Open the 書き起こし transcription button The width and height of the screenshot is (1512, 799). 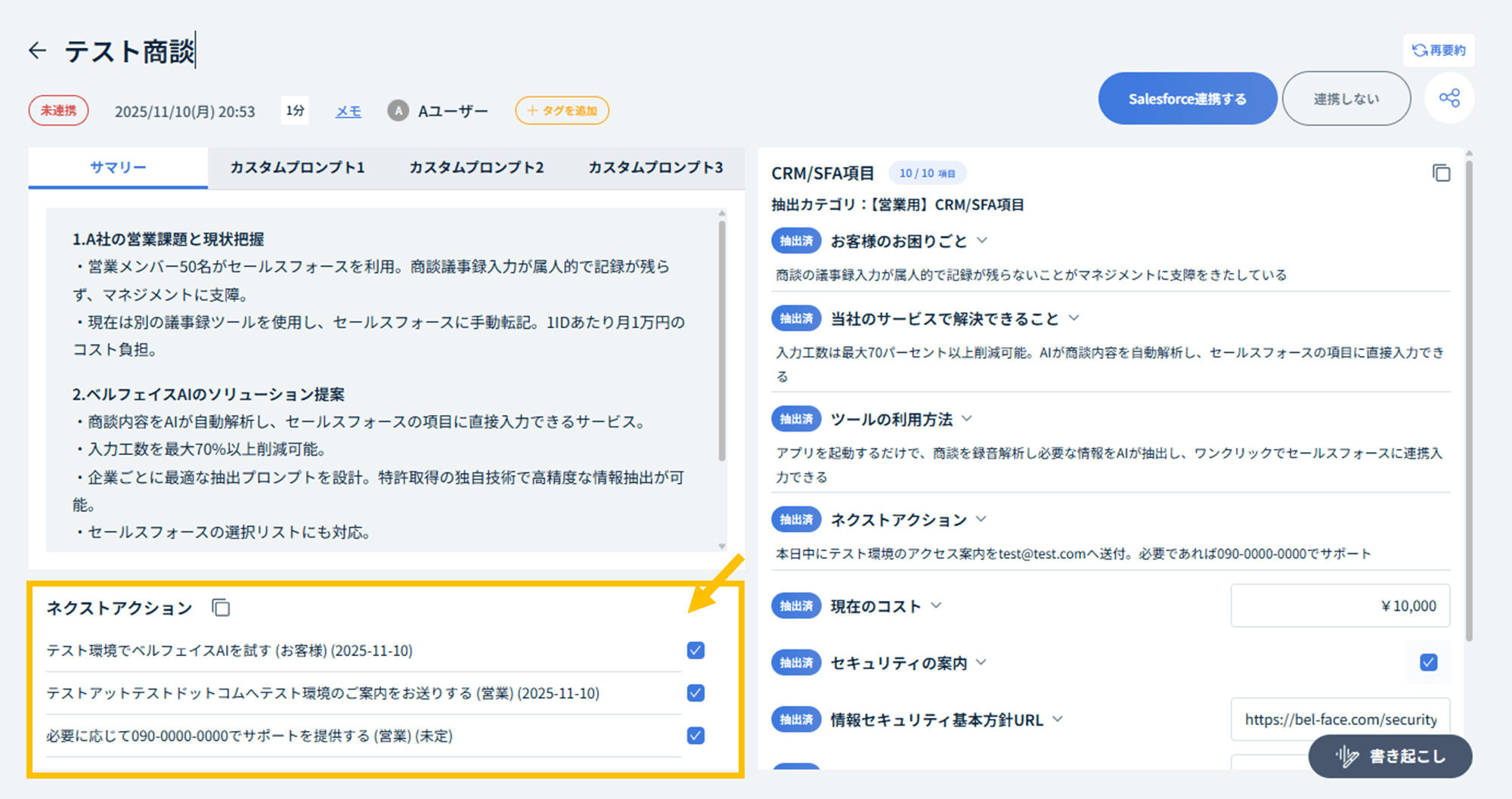[1390, 756]
